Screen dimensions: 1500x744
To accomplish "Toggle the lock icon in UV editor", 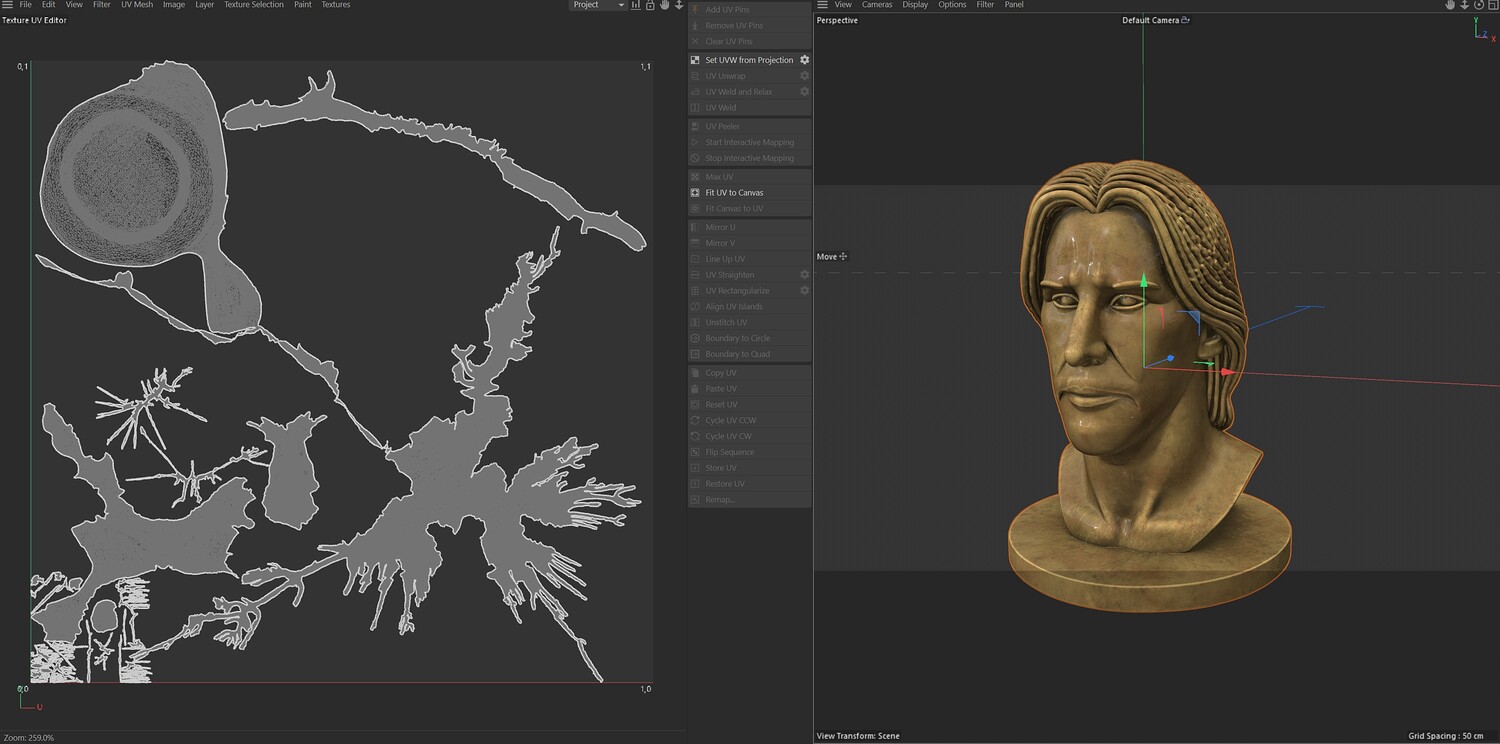I will coord(650,5).
